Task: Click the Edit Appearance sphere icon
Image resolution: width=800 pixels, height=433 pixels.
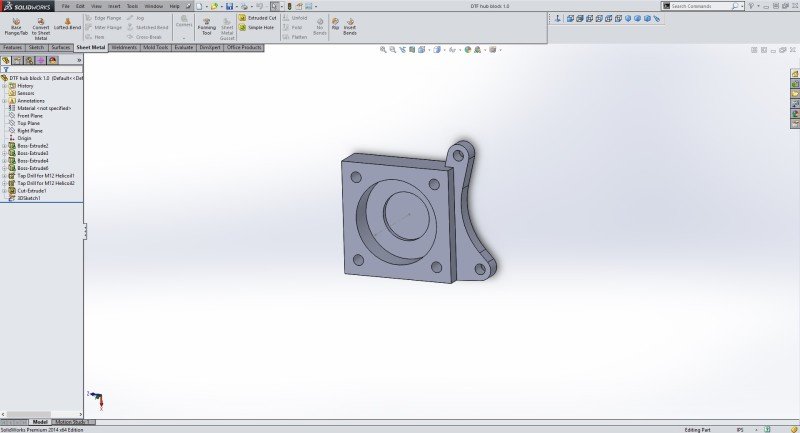Action: pyautogui.click(x=467, y=49)
